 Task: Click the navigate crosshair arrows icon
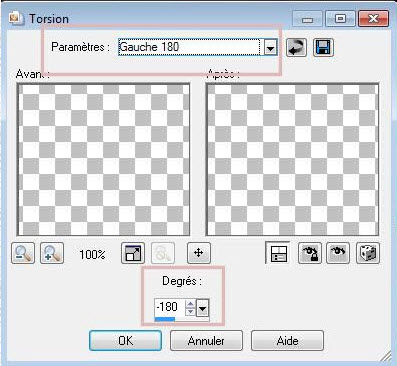pos(199,253)
